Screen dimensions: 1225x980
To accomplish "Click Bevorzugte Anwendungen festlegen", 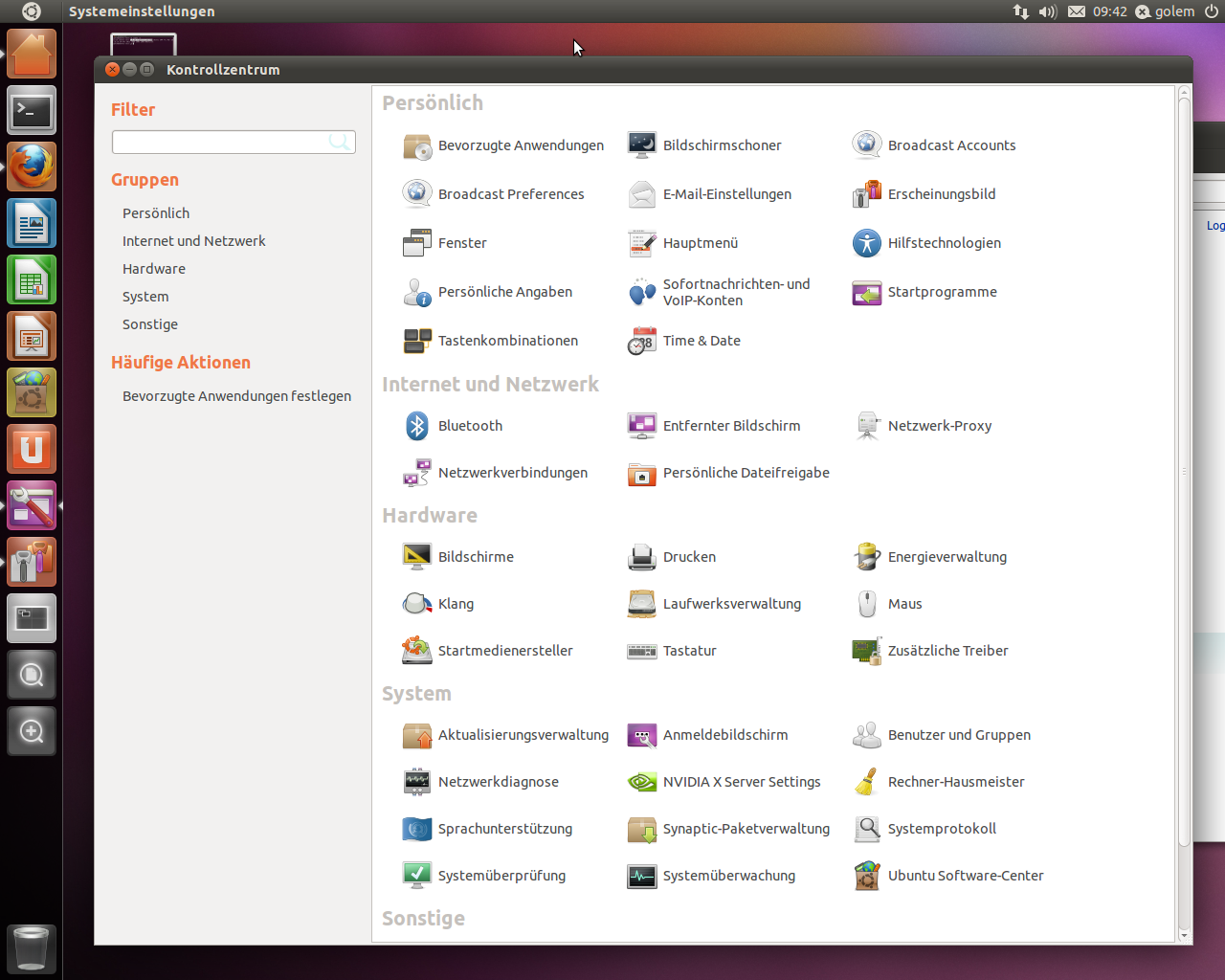I will pyautogui.click(x=236, y=395).
